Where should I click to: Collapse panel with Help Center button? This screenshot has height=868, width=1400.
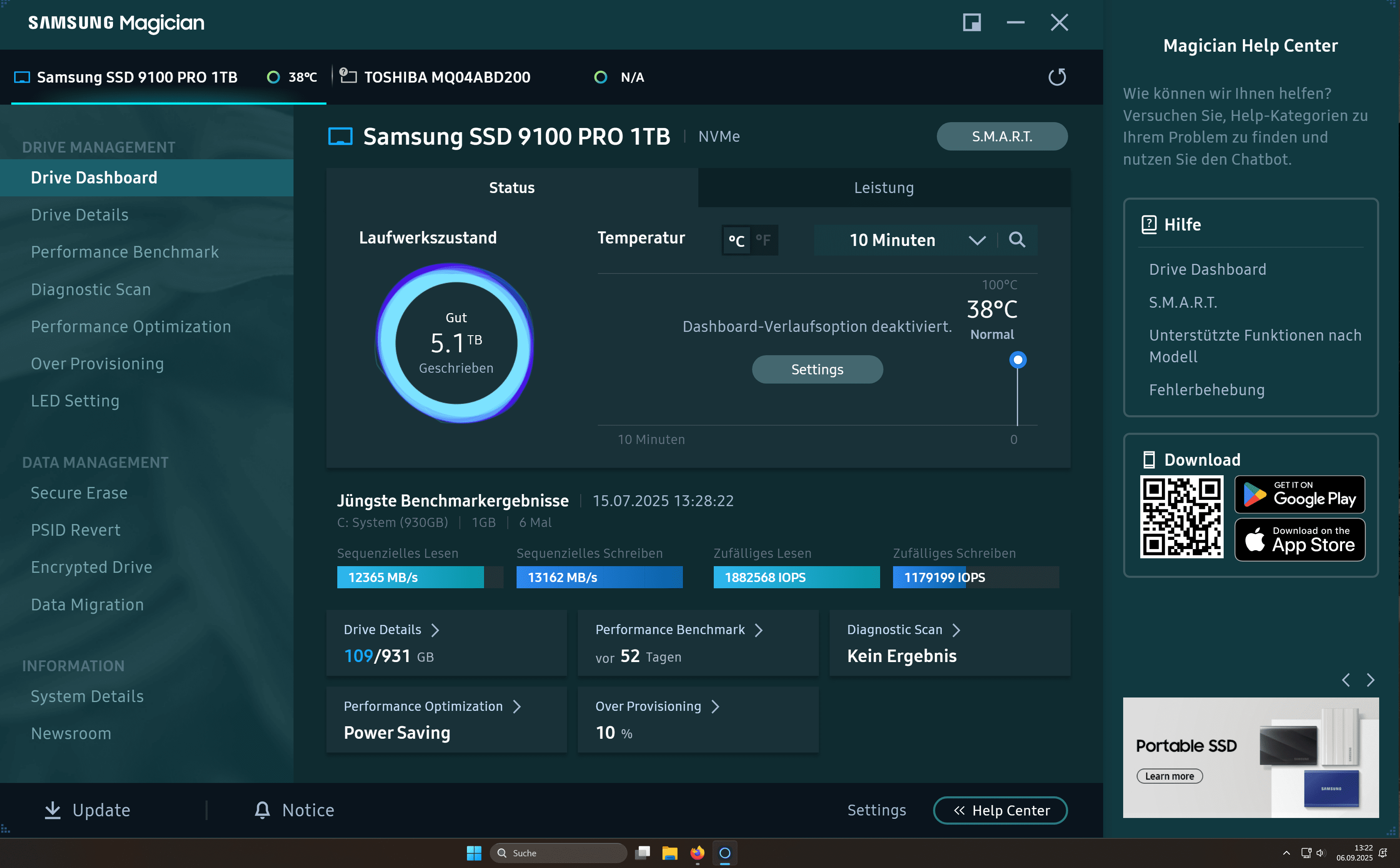1000,810
